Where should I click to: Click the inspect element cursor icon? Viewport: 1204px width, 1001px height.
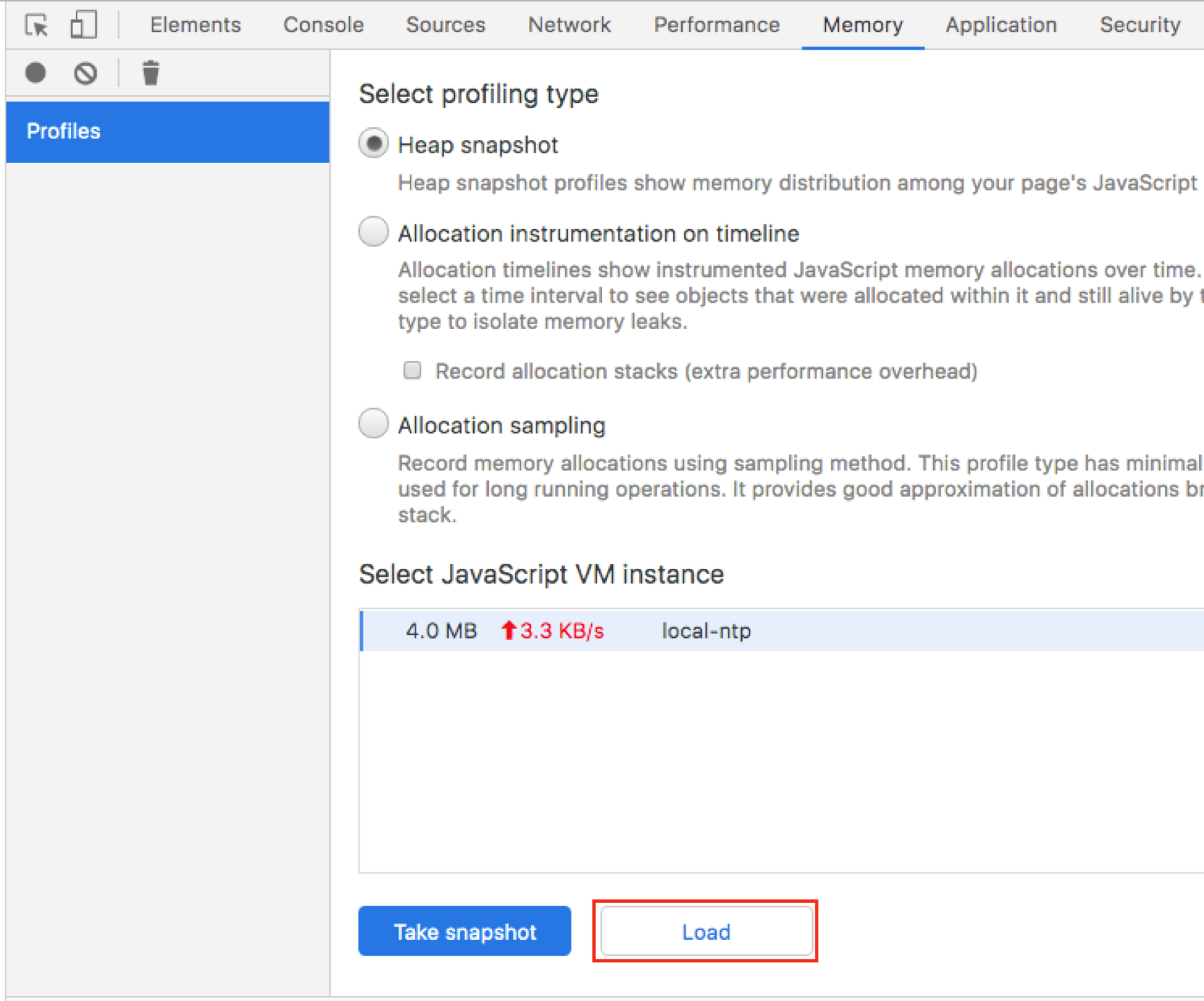(36, 25)
